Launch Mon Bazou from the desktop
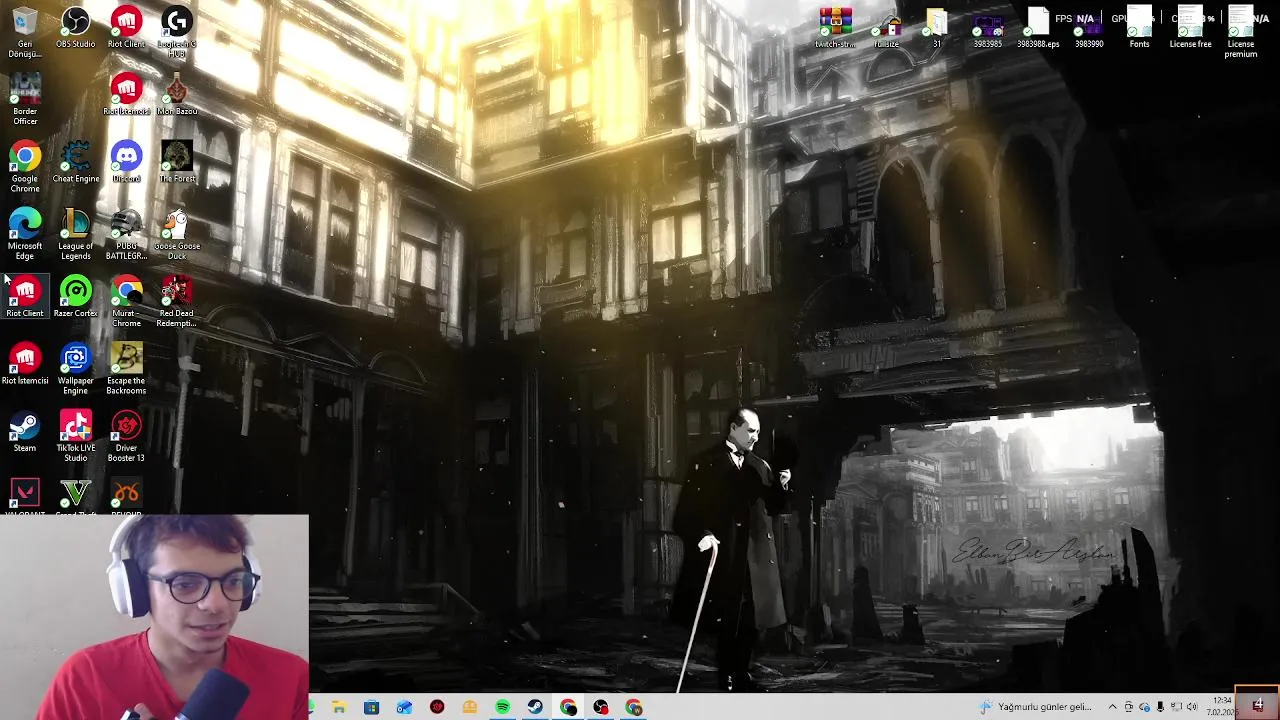 pyautogui.click(x=177, y=94)
